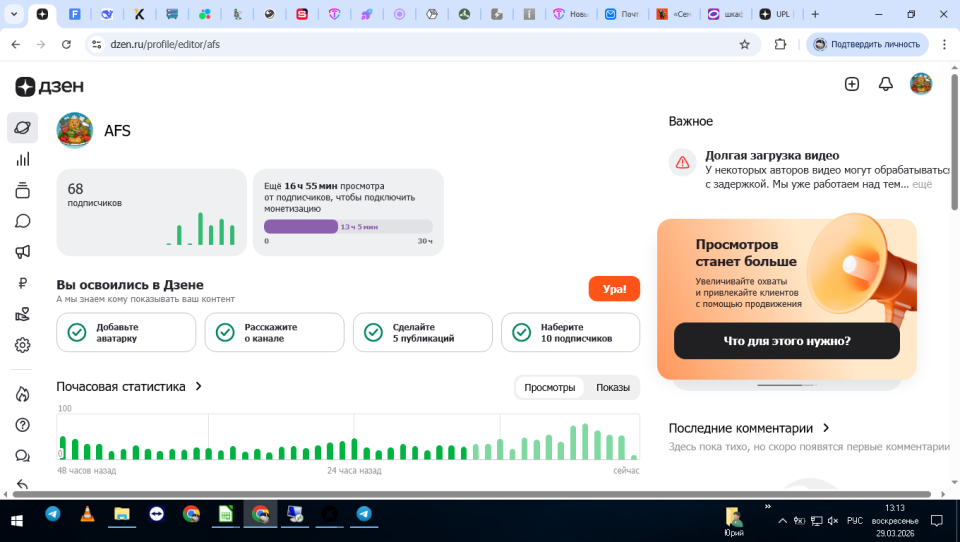Click the taskbar clock and date
The height and width of the screenshot is (542, 960).
click(x=894, y=521)
